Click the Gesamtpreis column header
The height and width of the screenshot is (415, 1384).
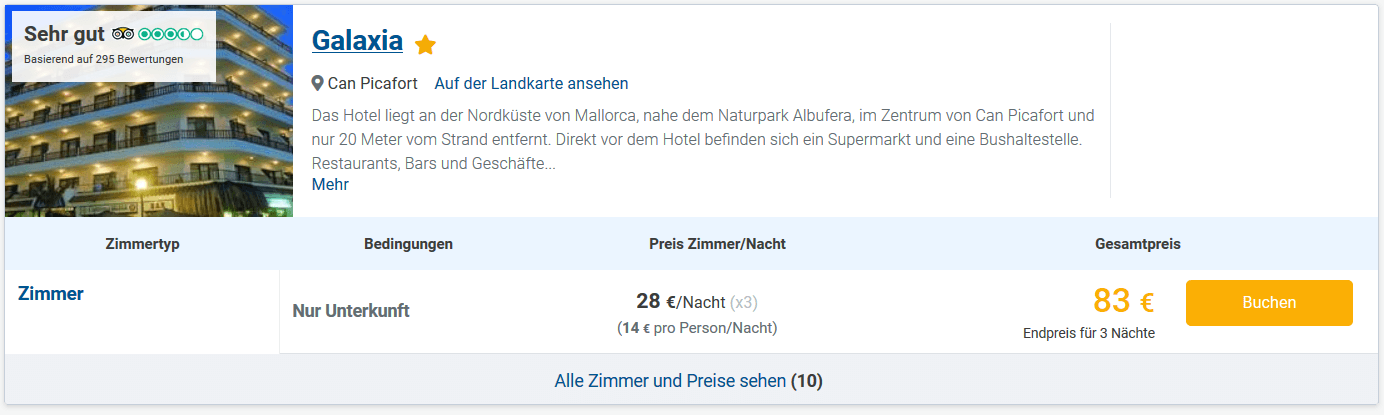[x=1138, y=244]
